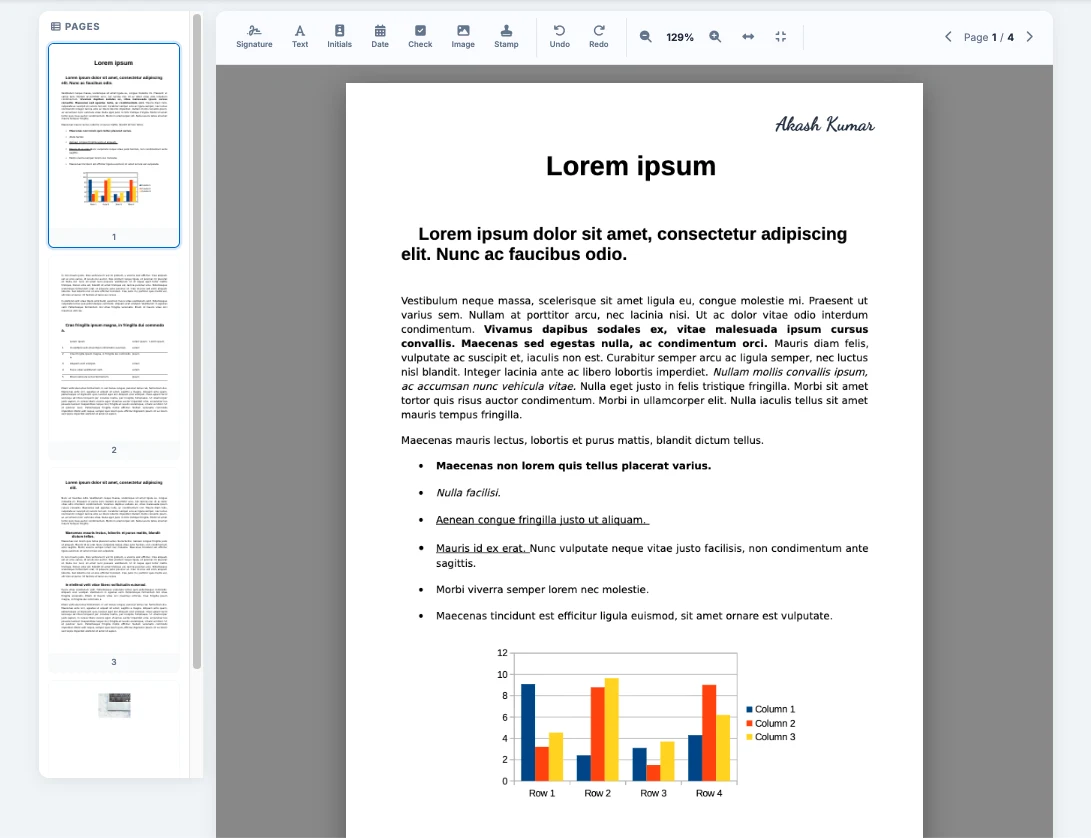This screenshot has width=1091, height=838.
Task: Open page 3 thumbnail
Action: click(x=114, y=571)
